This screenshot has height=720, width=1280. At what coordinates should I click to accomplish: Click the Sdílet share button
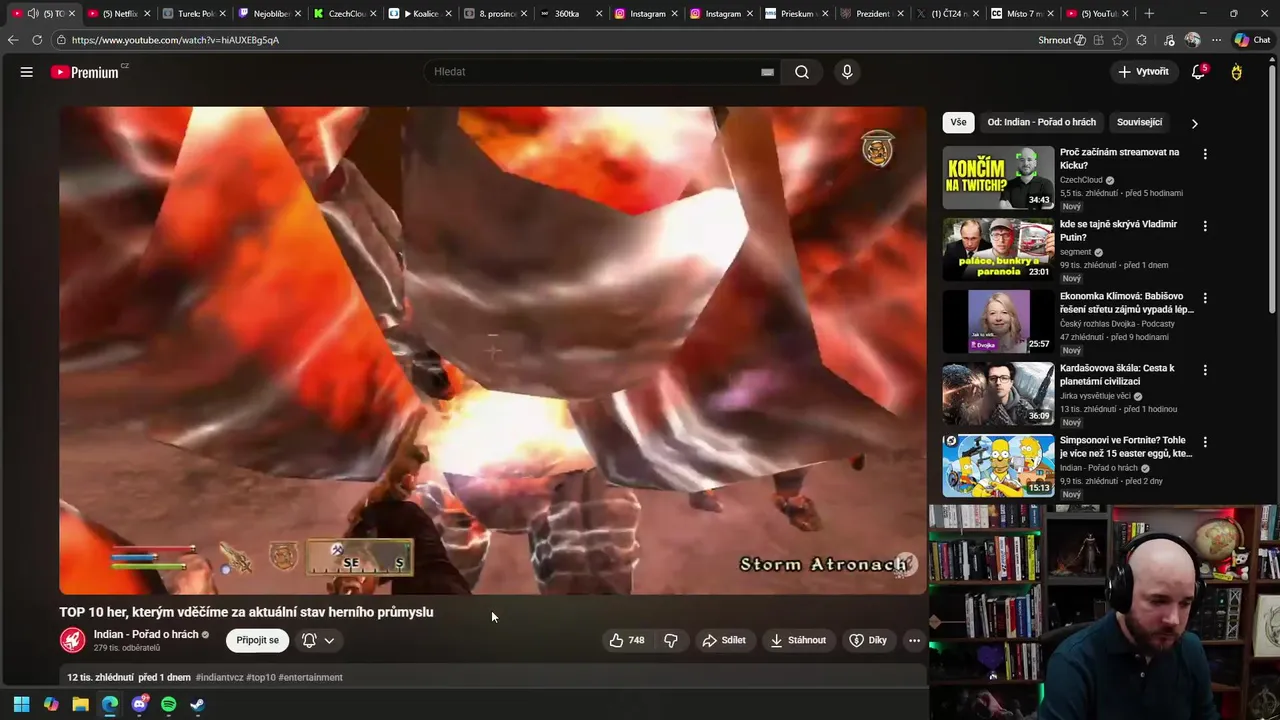724,640
